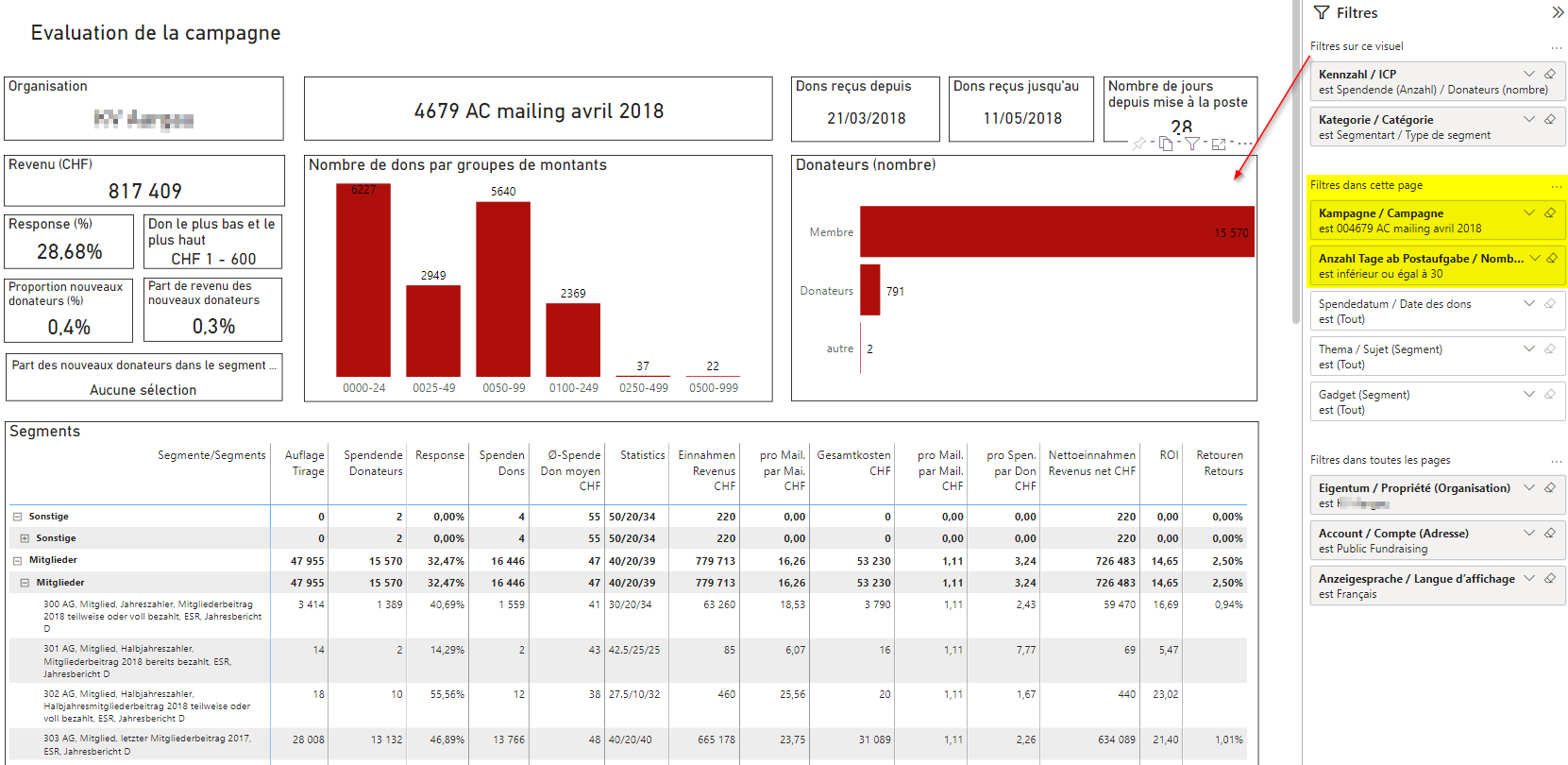Sort table by ROI column header
Viewport: 1568px width, 765px height.
pos(1169,455)
